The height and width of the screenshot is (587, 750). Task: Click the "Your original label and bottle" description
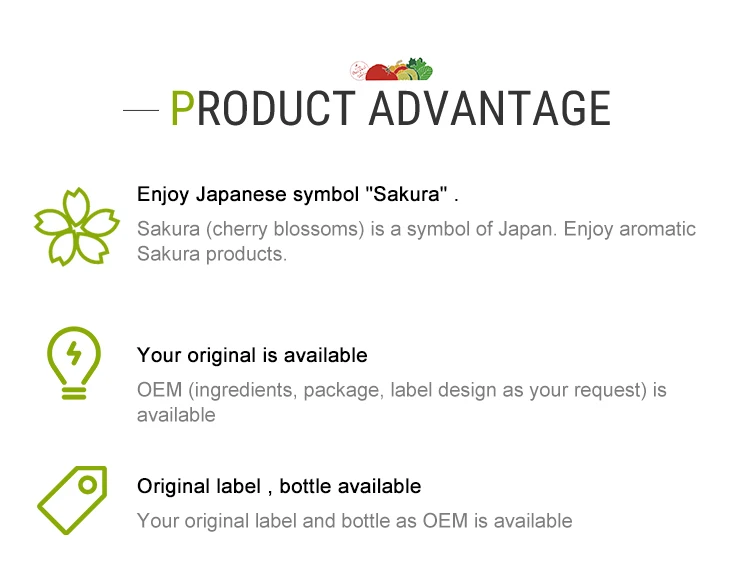354,521
